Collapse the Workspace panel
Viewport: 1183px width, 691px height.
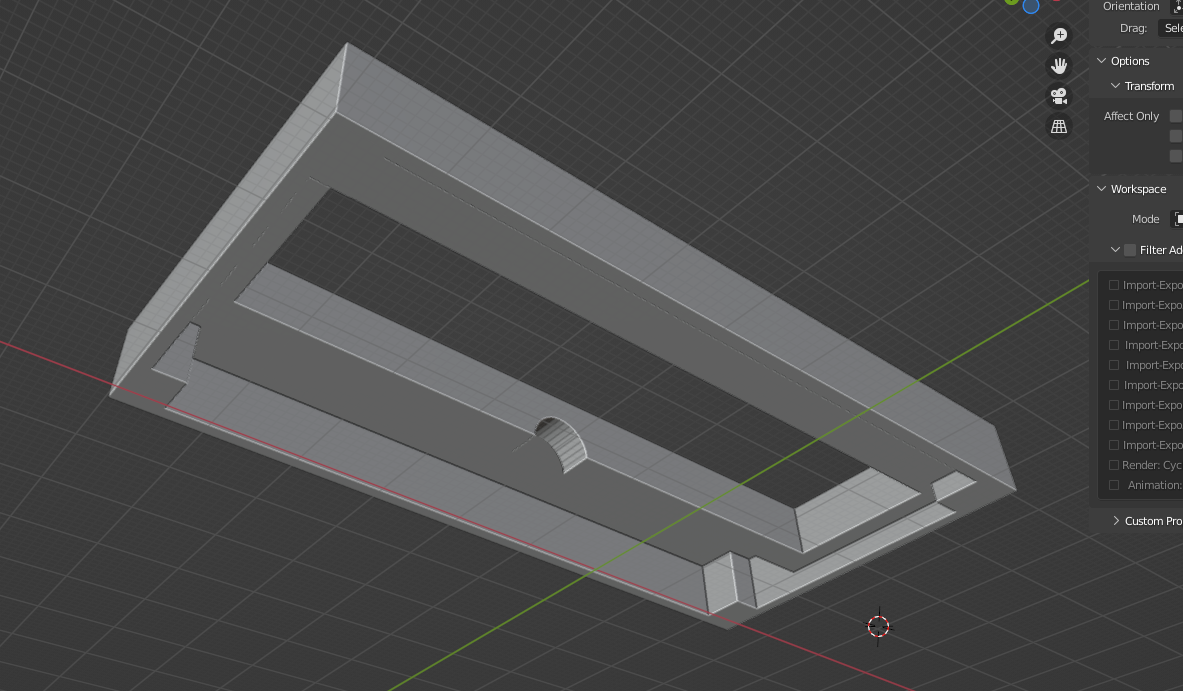[x=1102, y=189]
